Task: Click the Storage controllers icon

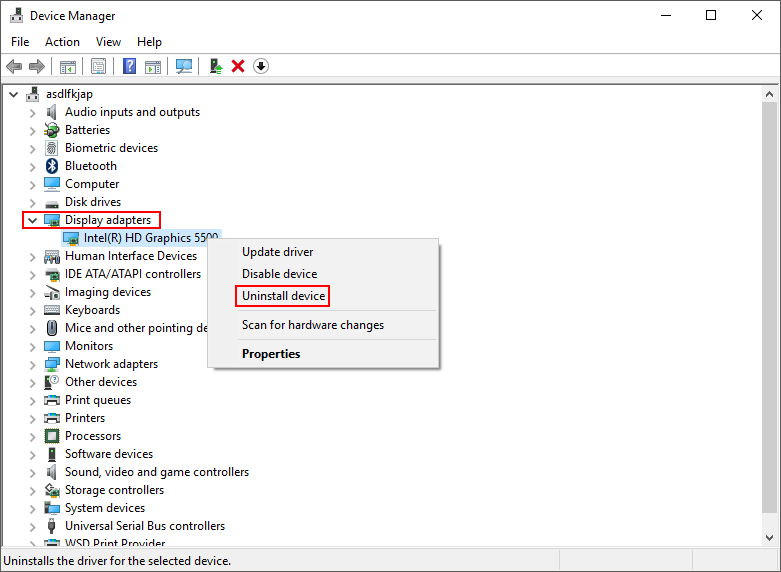Action: coord(52,490)
